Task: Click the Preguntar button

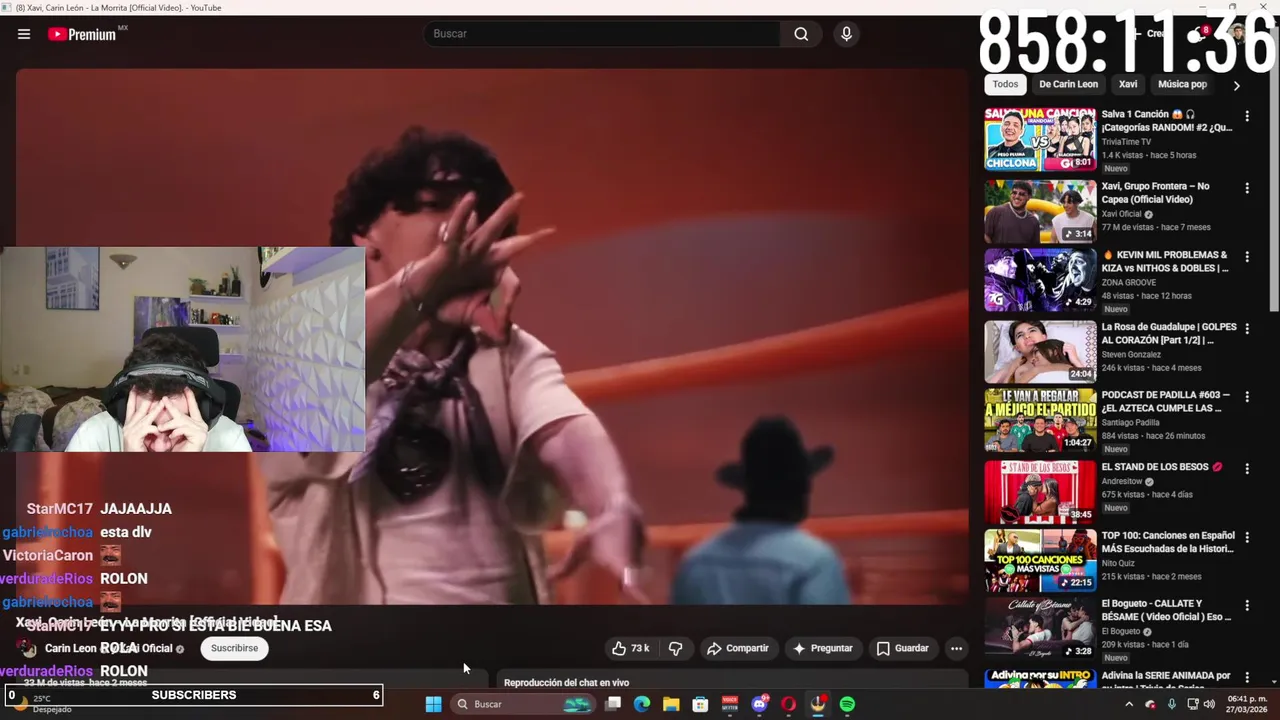Action: pyautogui.click(x=822, y=648)
